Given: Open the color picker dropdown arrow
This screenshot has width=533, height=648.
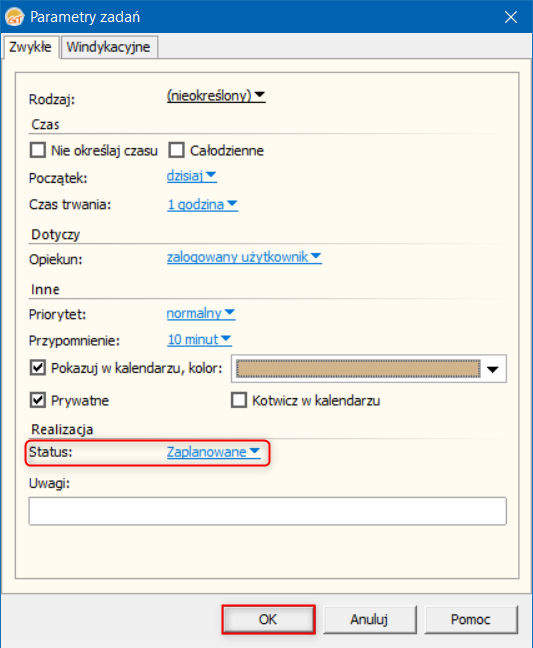Looking at the screenshot, I should 493,369.
